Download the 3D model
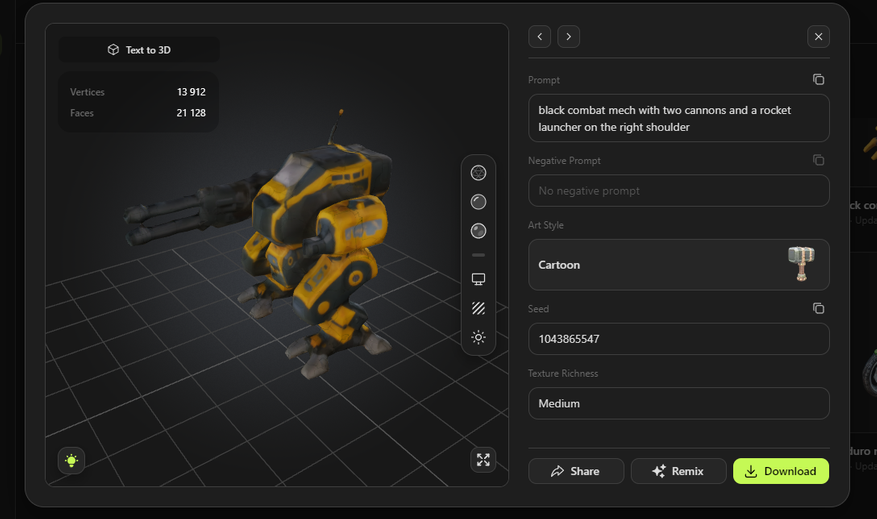 pos(781,471)
